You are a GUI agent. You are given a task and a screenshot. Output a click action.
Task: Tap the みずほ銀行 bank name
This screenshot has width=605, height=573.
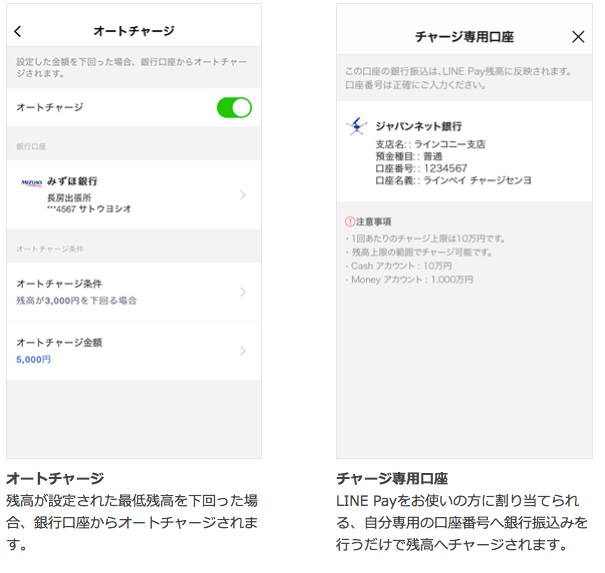click(x=72, y=181)
